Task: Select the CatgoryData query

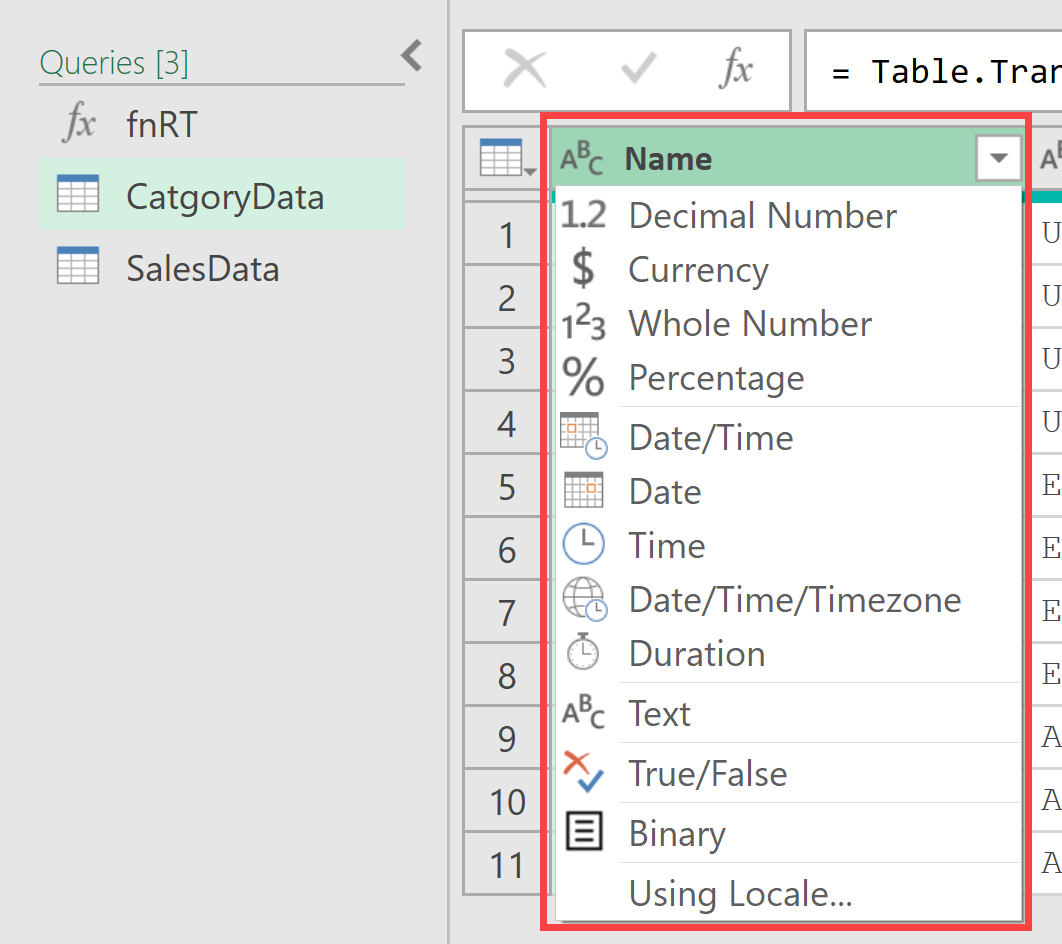Action: click(x=221, y=196)
